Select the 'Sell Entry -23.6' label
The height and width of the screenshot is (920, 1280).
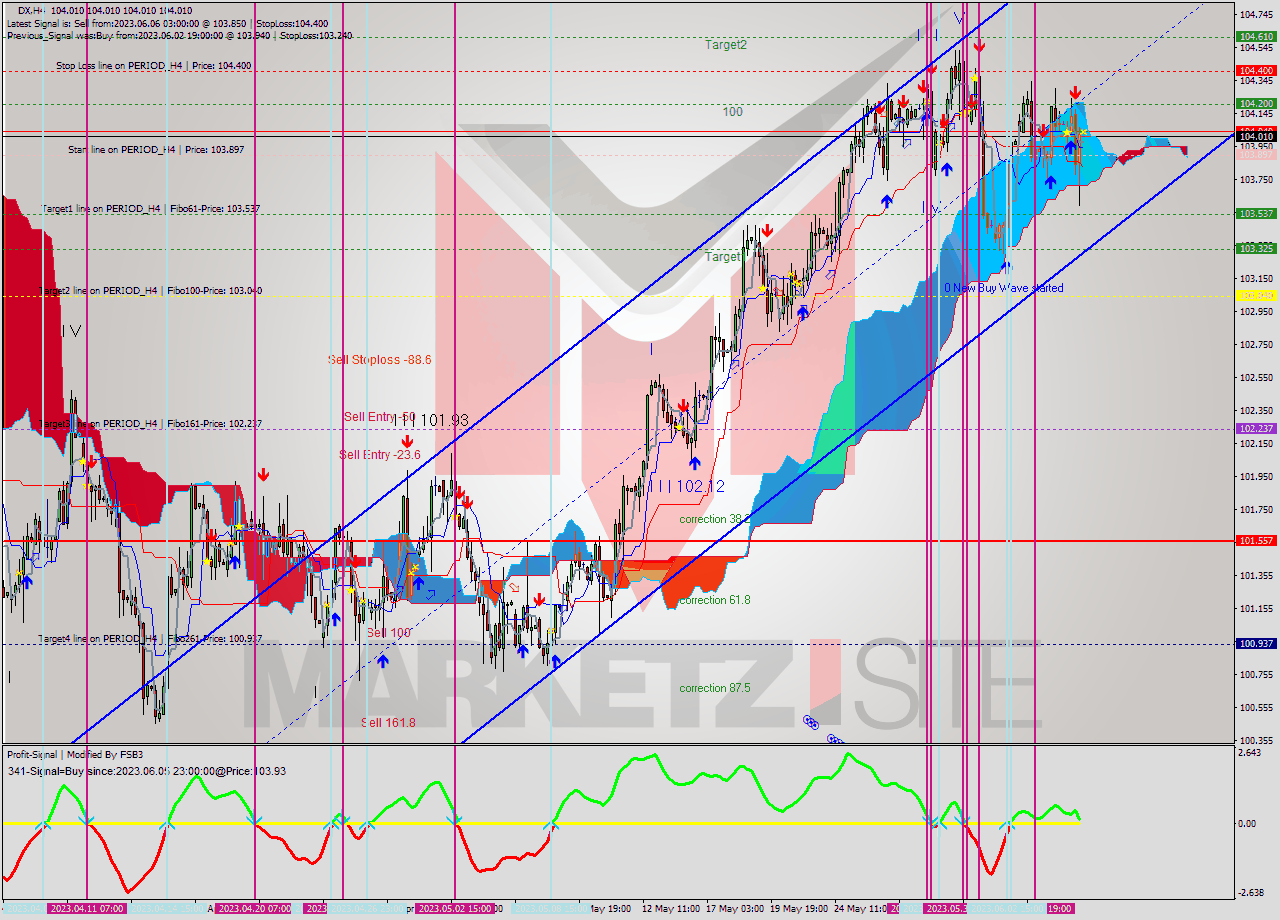(380, 455)
